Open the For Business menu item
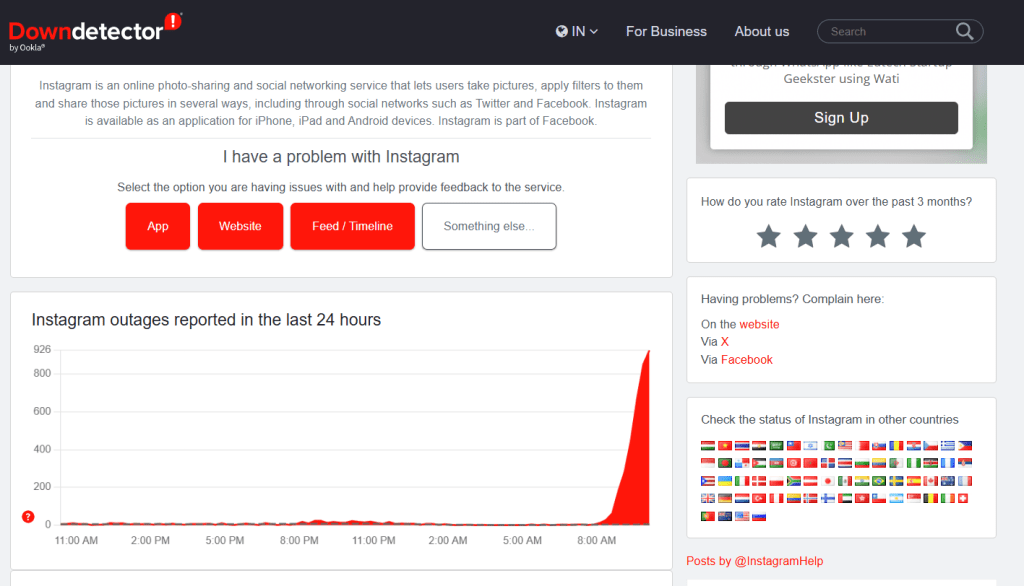The height and width of the screenshot is (586, 1024). (x=666, y=31)
